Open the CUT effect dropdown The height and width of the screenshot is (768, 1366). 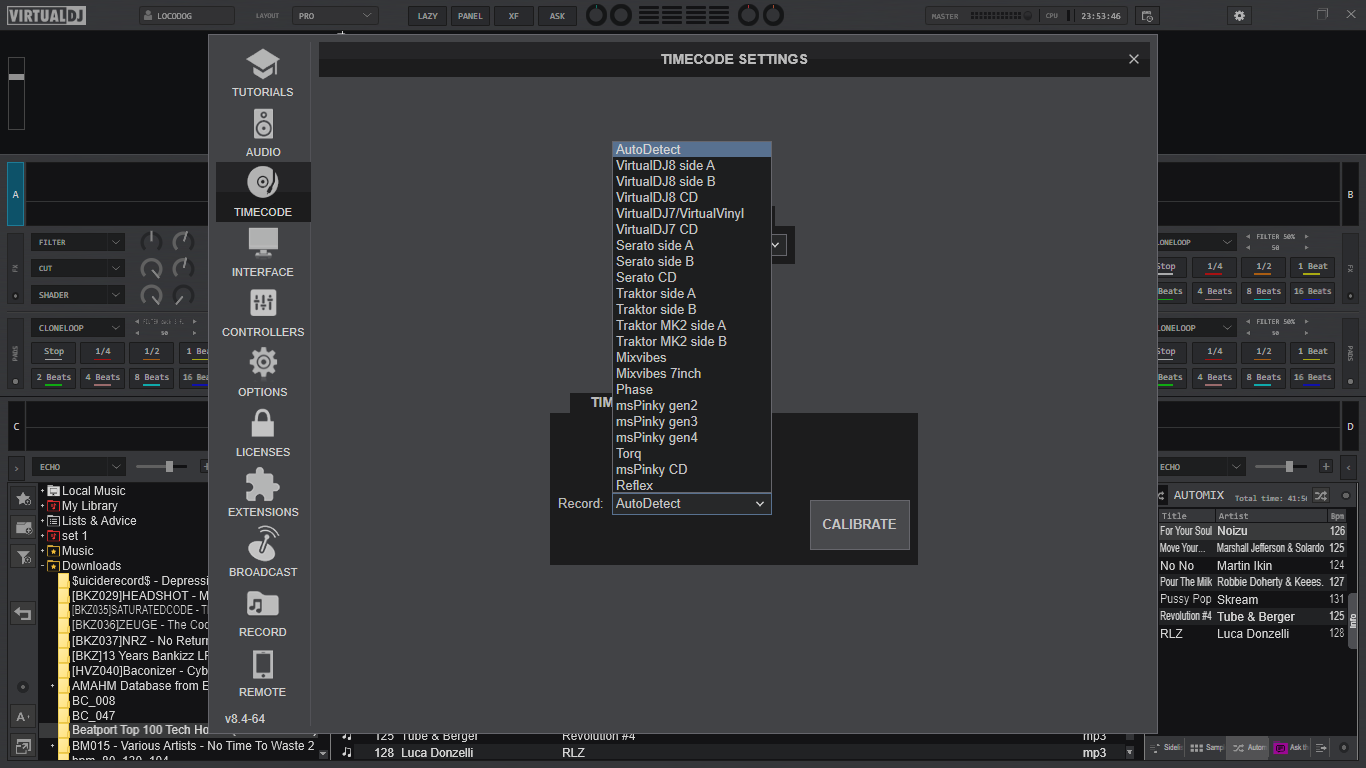[78, 268]
